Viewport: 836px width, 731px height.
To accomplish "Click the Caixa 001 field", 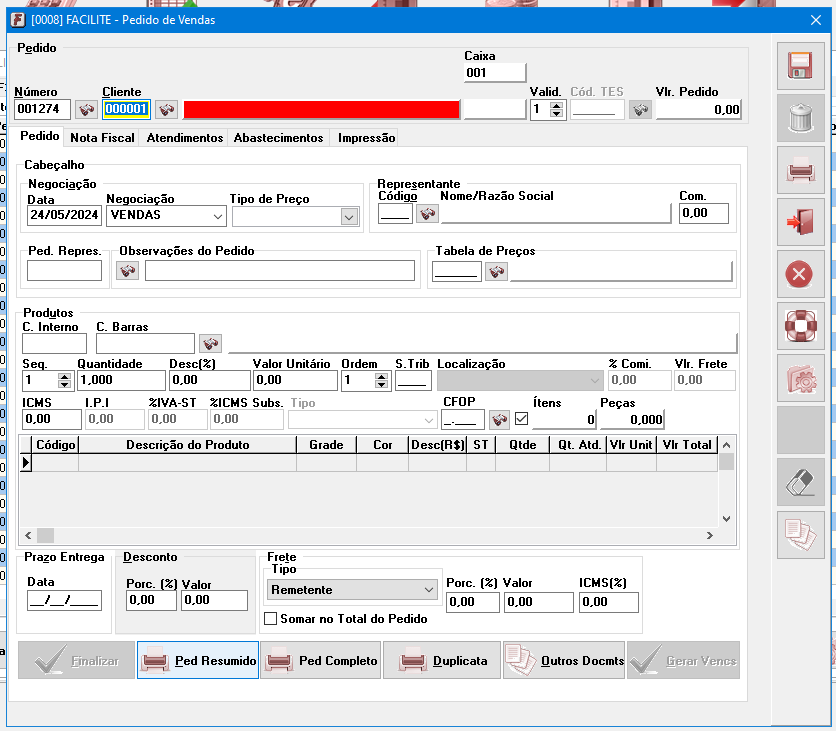I will click(x=495, y=73).
